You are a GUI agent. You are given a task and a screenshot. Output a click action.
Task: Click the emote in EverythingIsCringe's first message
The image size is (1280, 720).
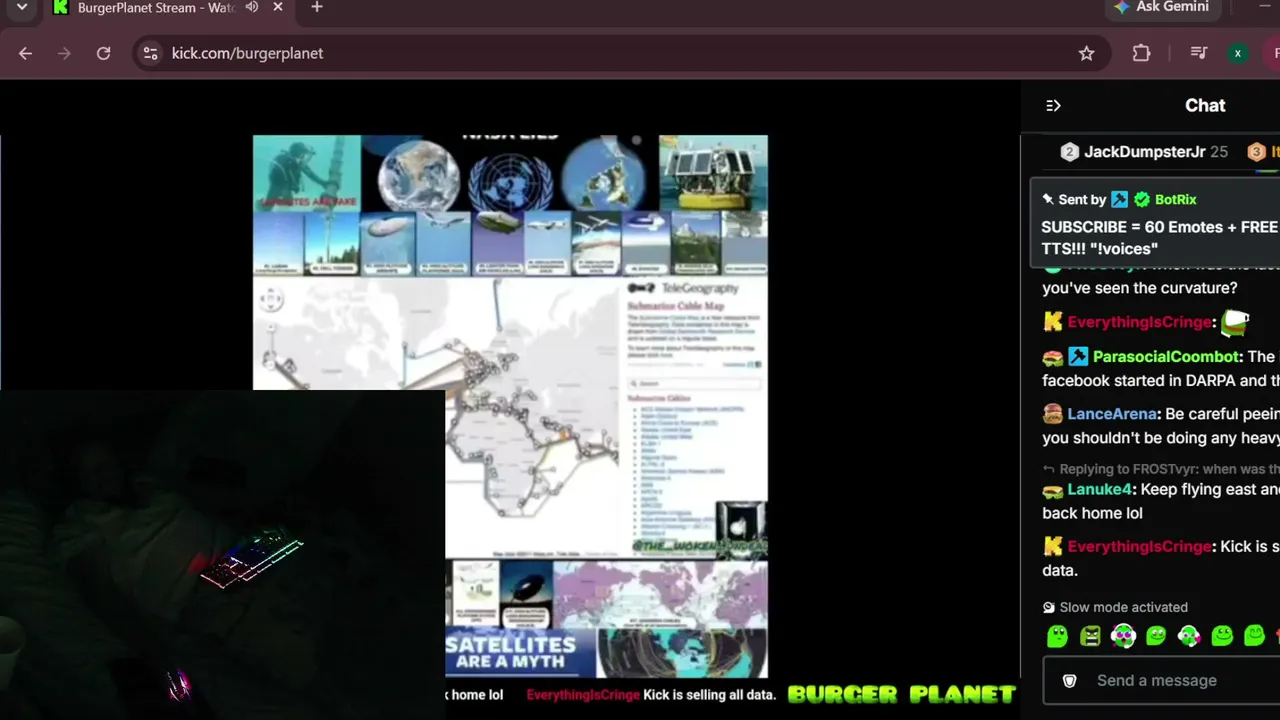point(1236,322)
